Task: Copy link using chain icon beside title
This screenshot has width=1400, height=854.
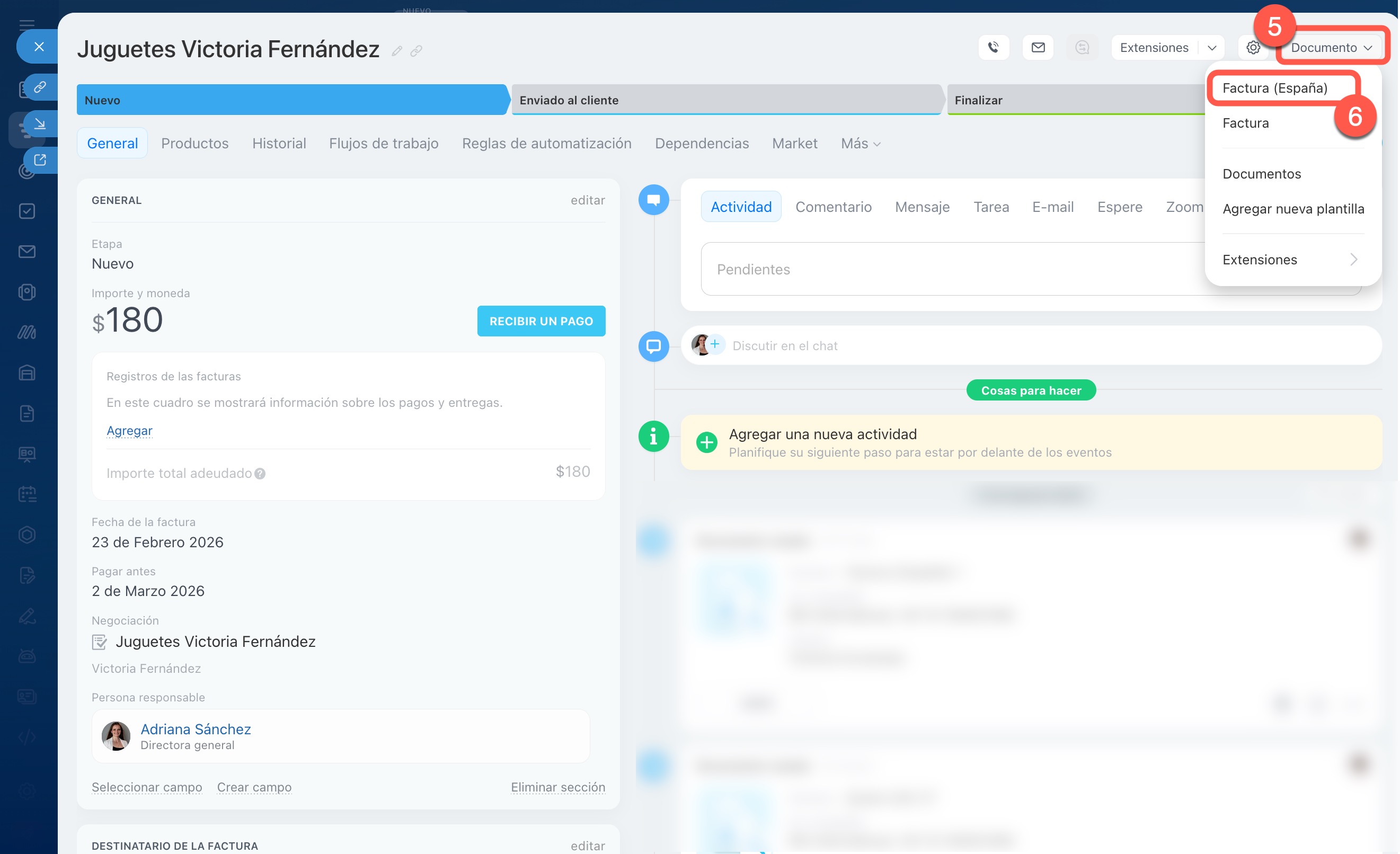Action: [417, 51]
